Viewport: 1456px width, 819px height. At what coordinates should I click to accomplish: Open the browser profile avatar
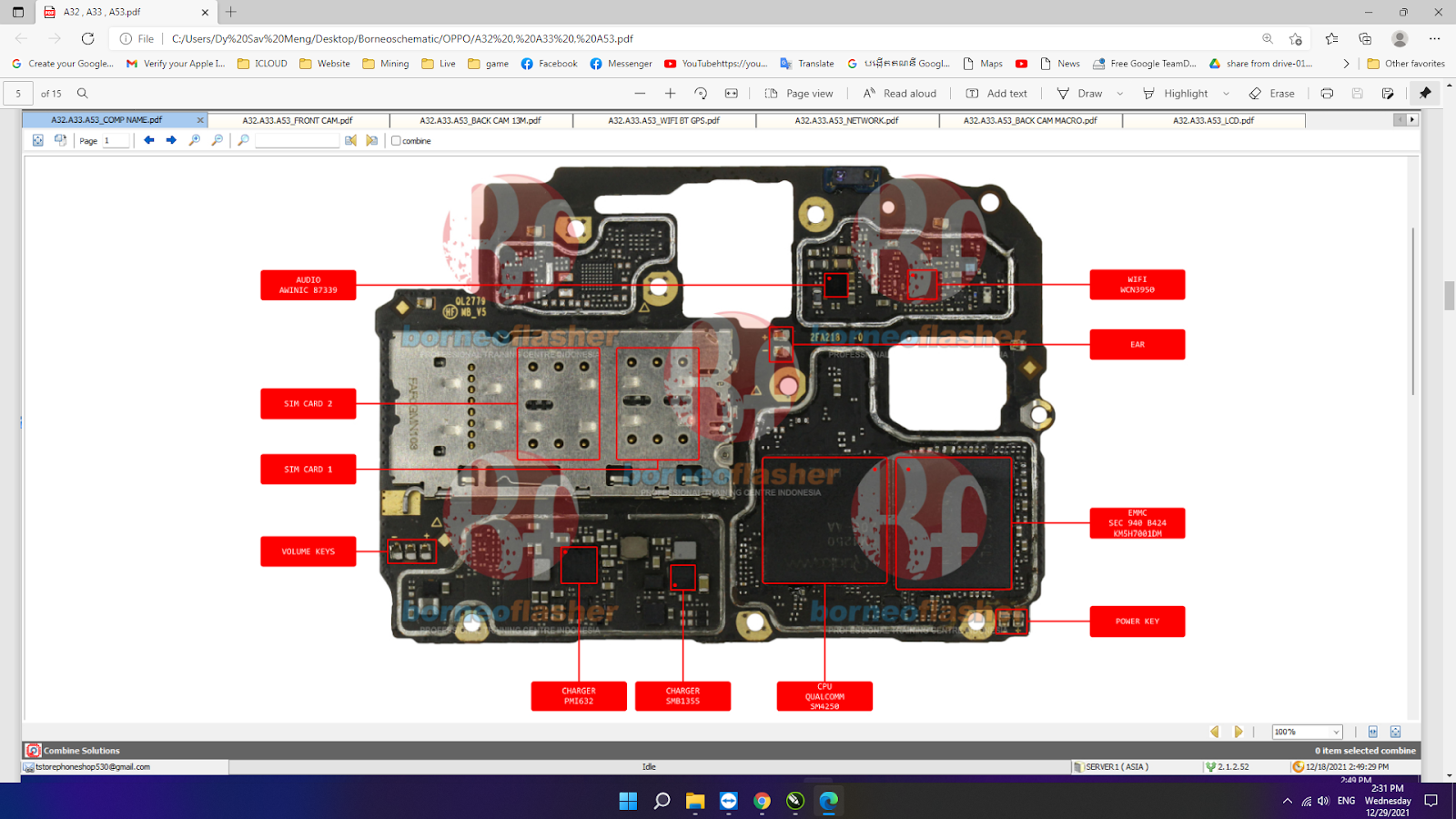pos(1400,38)
